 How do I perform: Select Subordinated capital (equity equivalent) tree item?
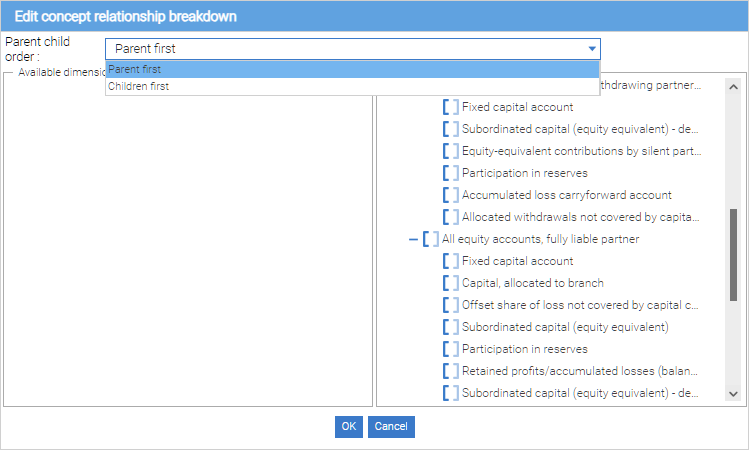coord(565,327)
